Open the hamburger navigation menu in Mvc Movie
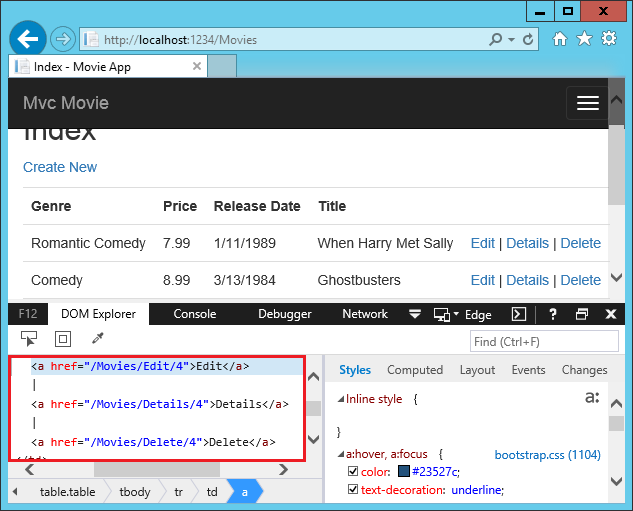The width and height of the screenshot is (633, 511). point(587,103)
